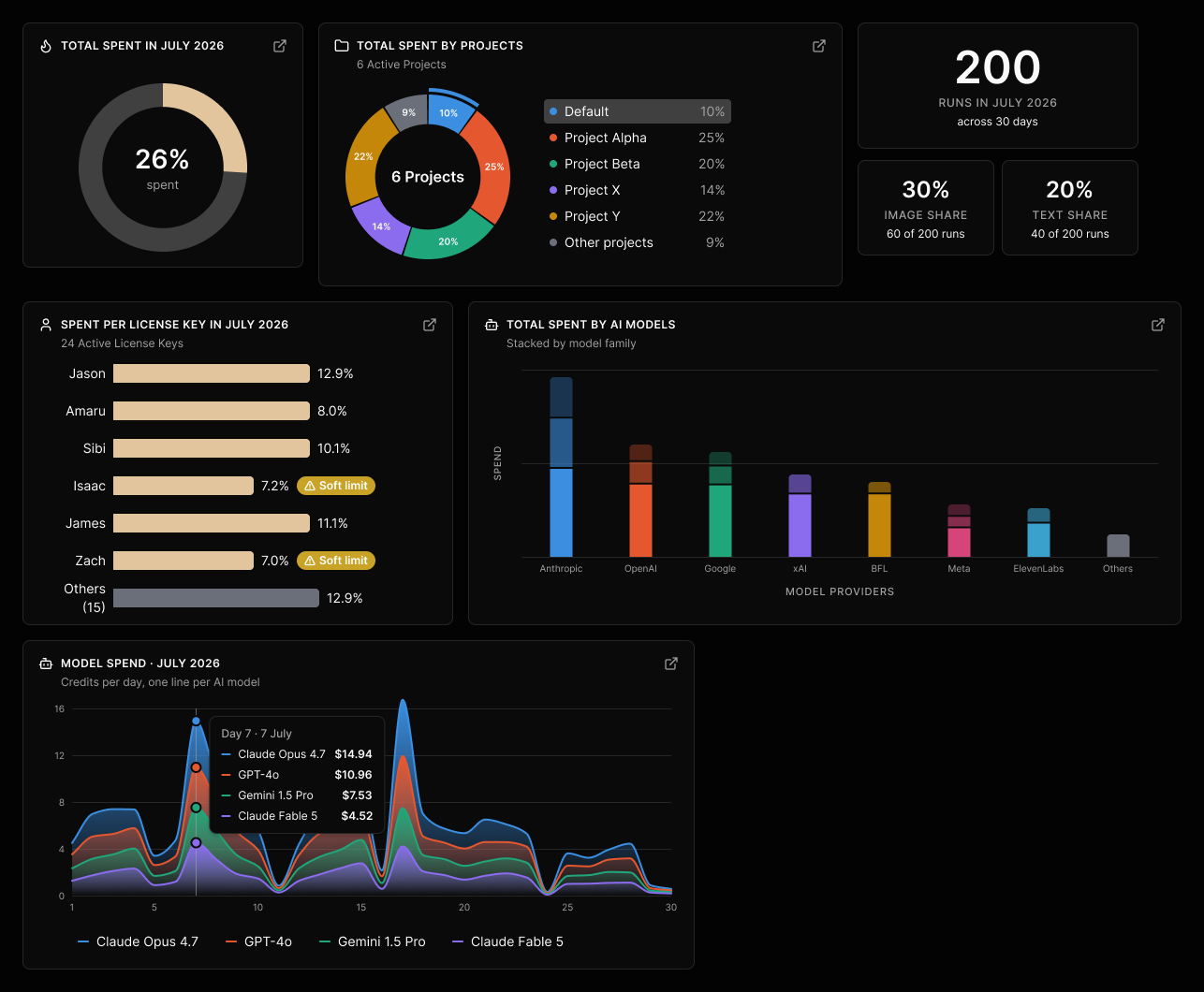Click the flame icon beside Total Spent title
Screen dimensions: 1204x992
pyautogui.click(x=46, y=46)
